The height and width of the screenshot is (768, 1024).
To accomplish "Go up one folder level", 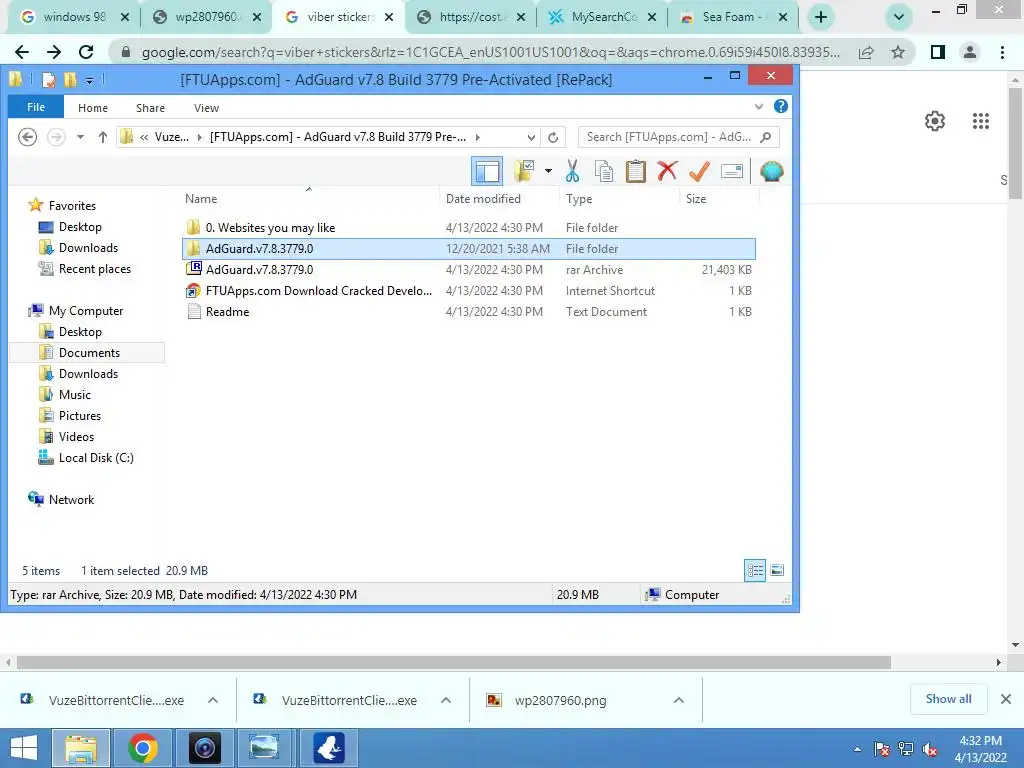I will click(x=103, y=136).
